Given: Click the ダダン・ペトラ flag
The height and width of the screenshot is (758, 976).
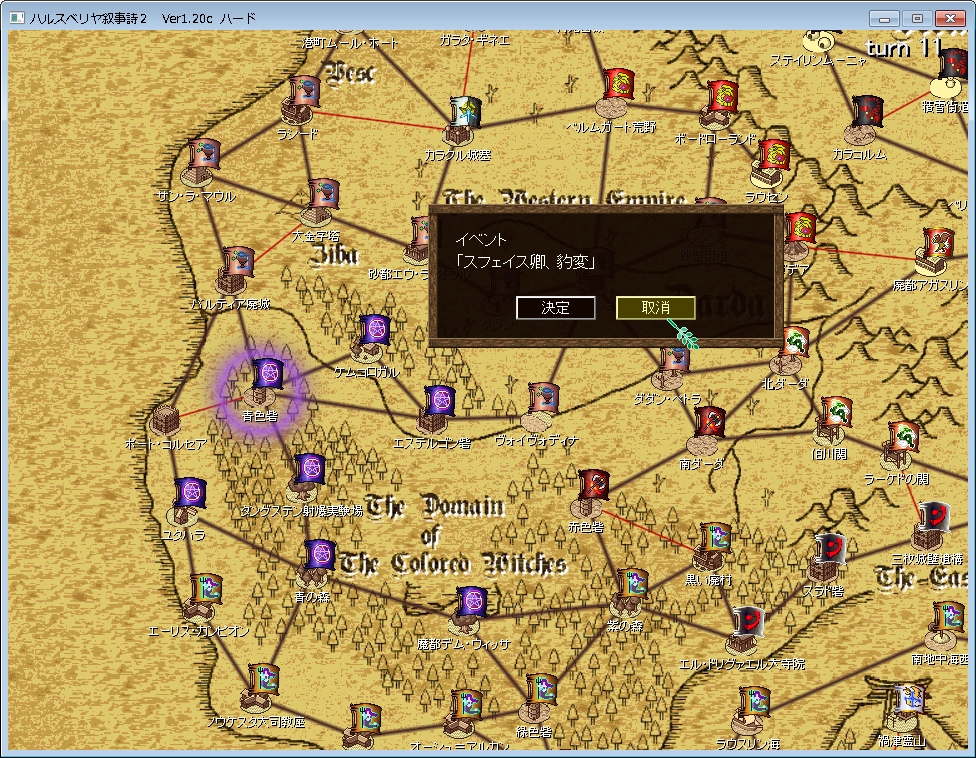Looking at the screenshot, I should coord(675,361).
